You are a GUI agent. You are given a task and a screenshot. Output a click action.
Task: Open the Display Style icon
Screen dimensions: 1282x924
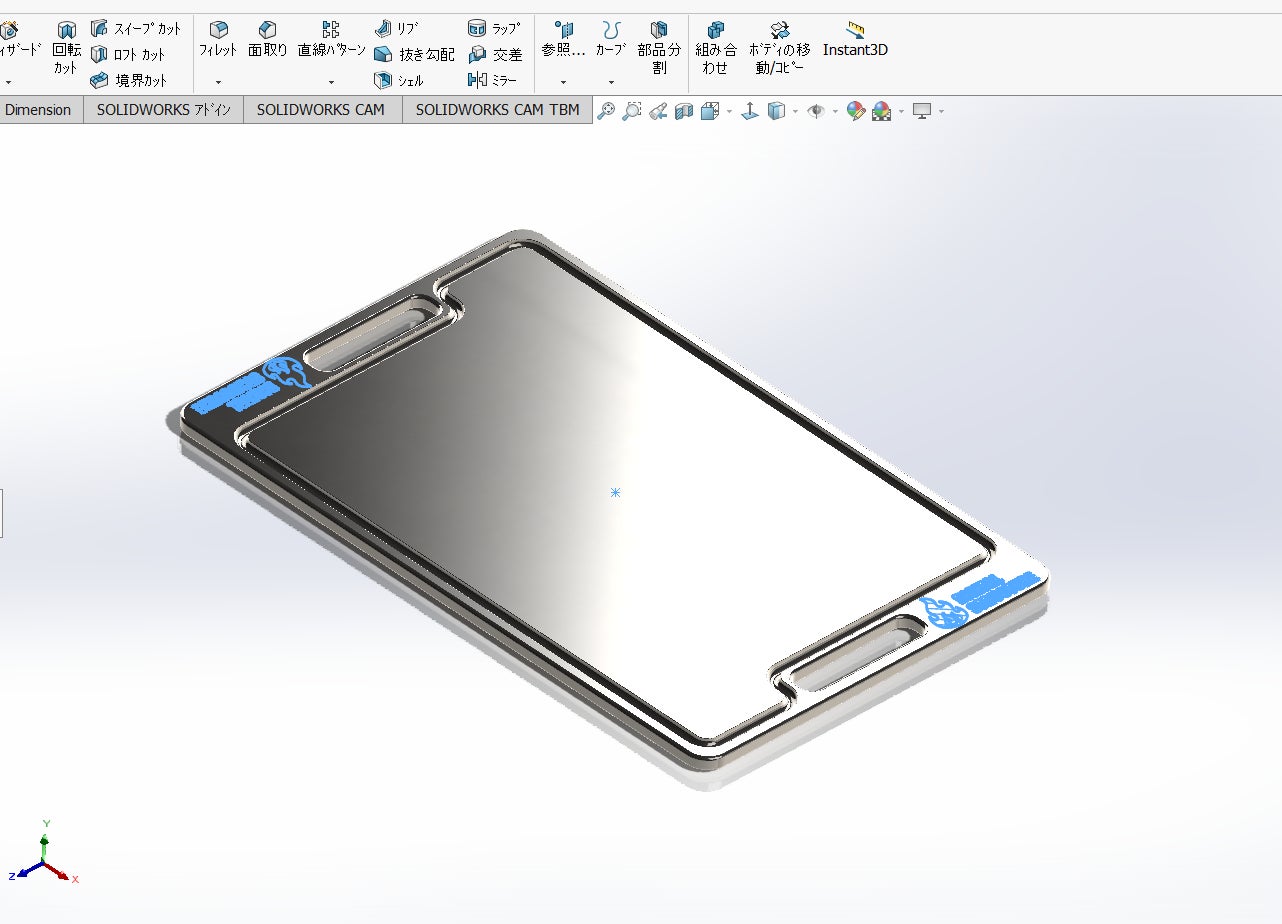777,111
